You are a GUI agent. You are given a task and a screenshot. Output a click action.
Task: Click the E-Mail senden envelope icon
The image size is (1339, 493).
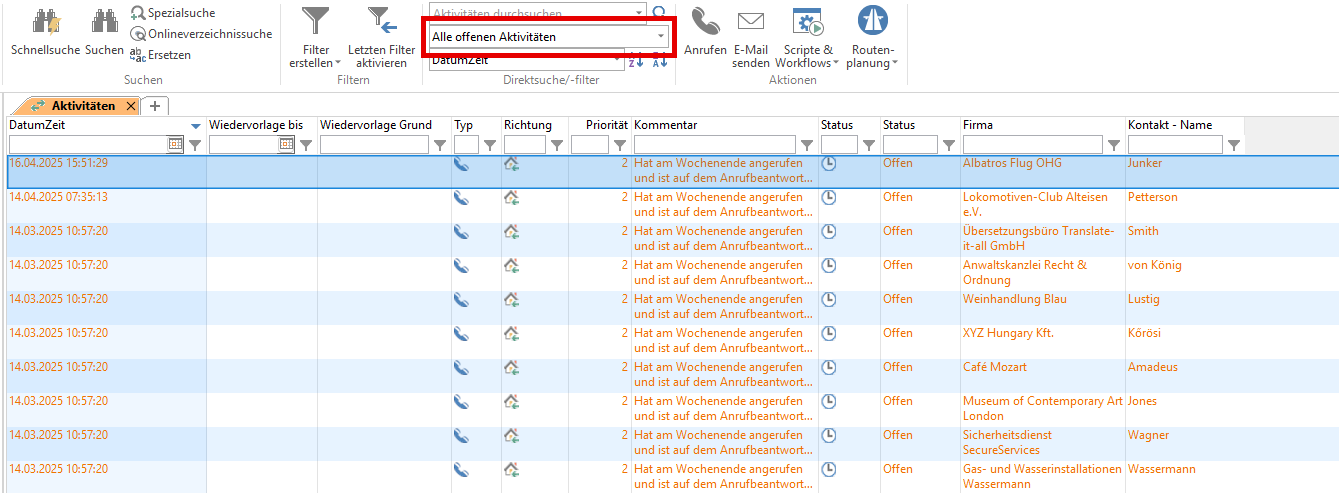[x=750, y=22]
